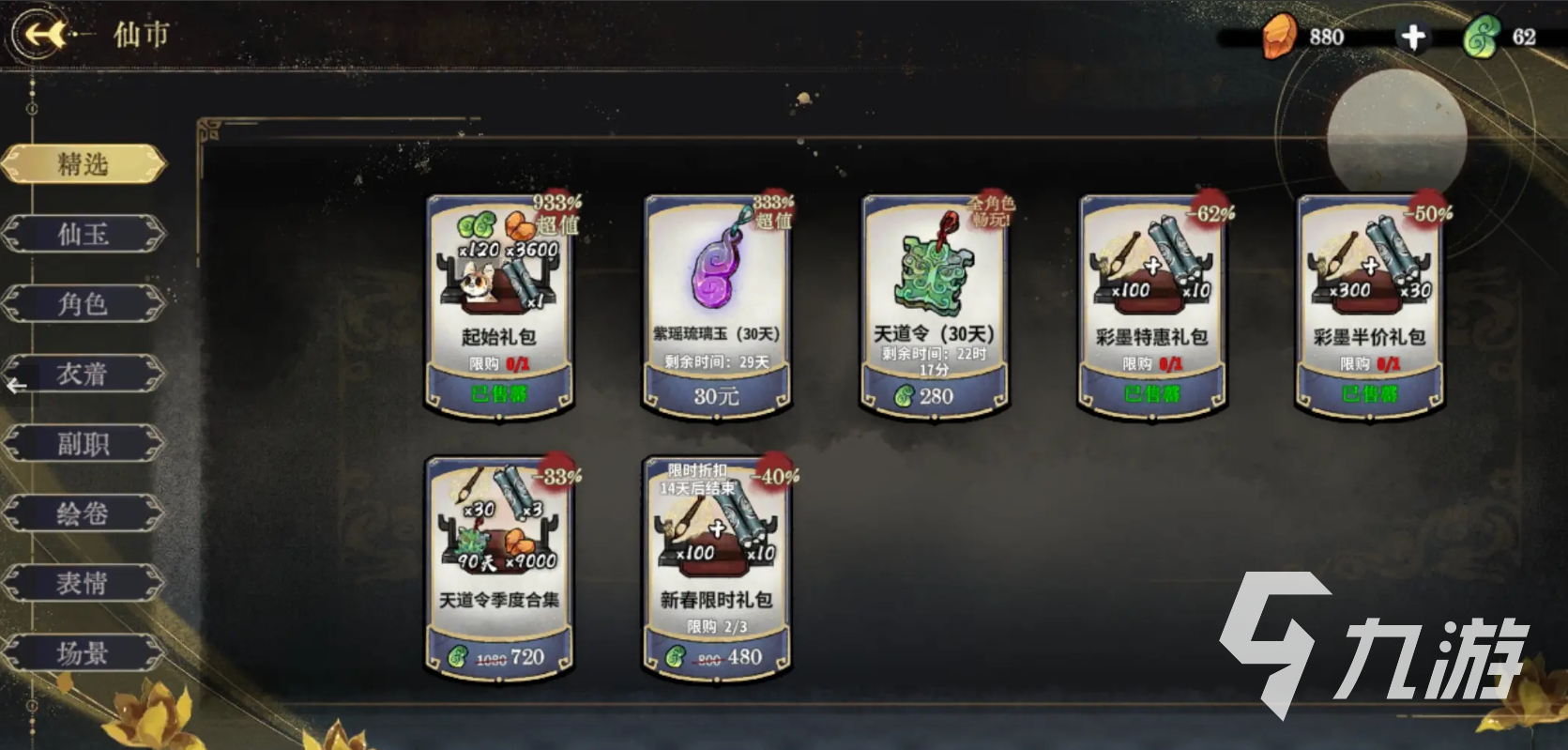Open the 表情 tab

click(x=84, y=583)
